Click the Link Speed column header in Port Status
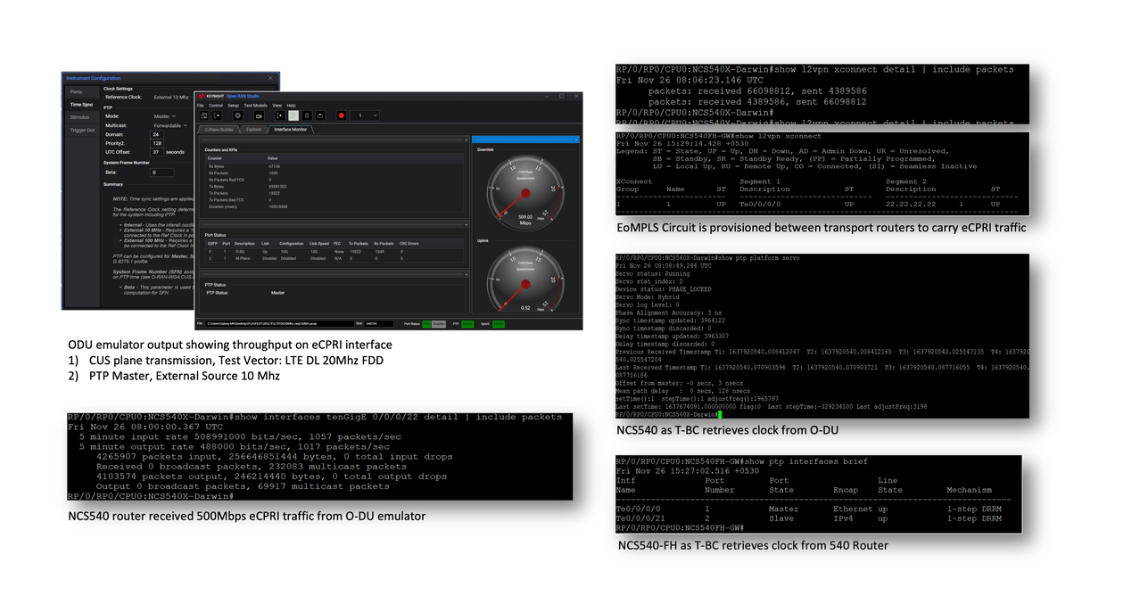 319,244
